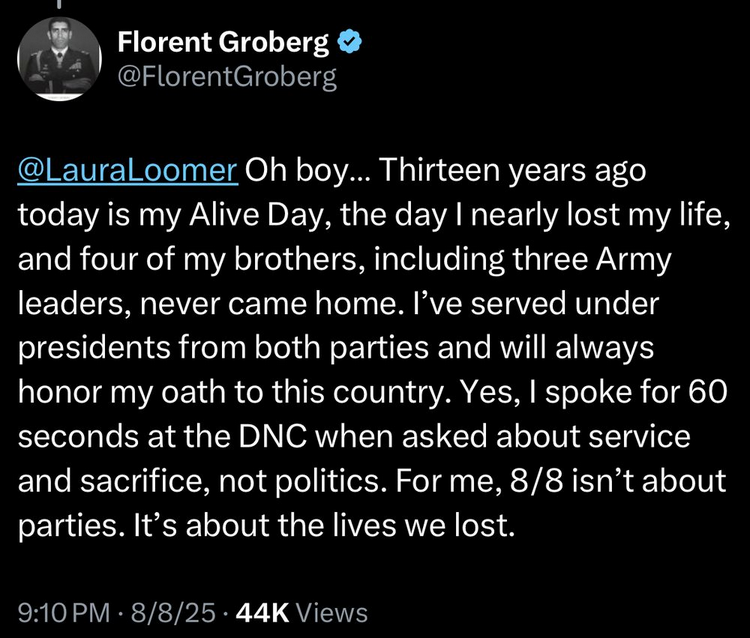Click the thread connector line above avatar
Screen dimensions: 750x638
pyautogui.click(x=59, y=4)
